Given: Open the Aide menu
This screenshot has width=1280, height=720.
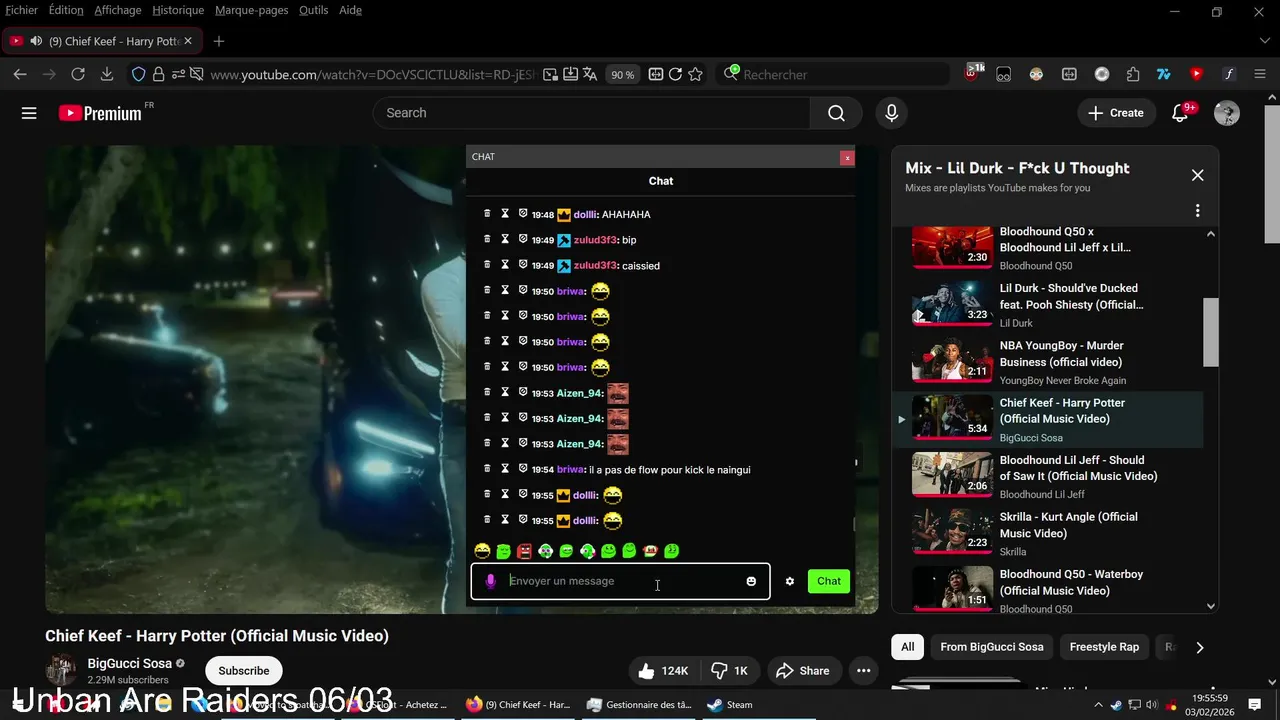Looking at the screenshot, I should click(x=350, y=10).
